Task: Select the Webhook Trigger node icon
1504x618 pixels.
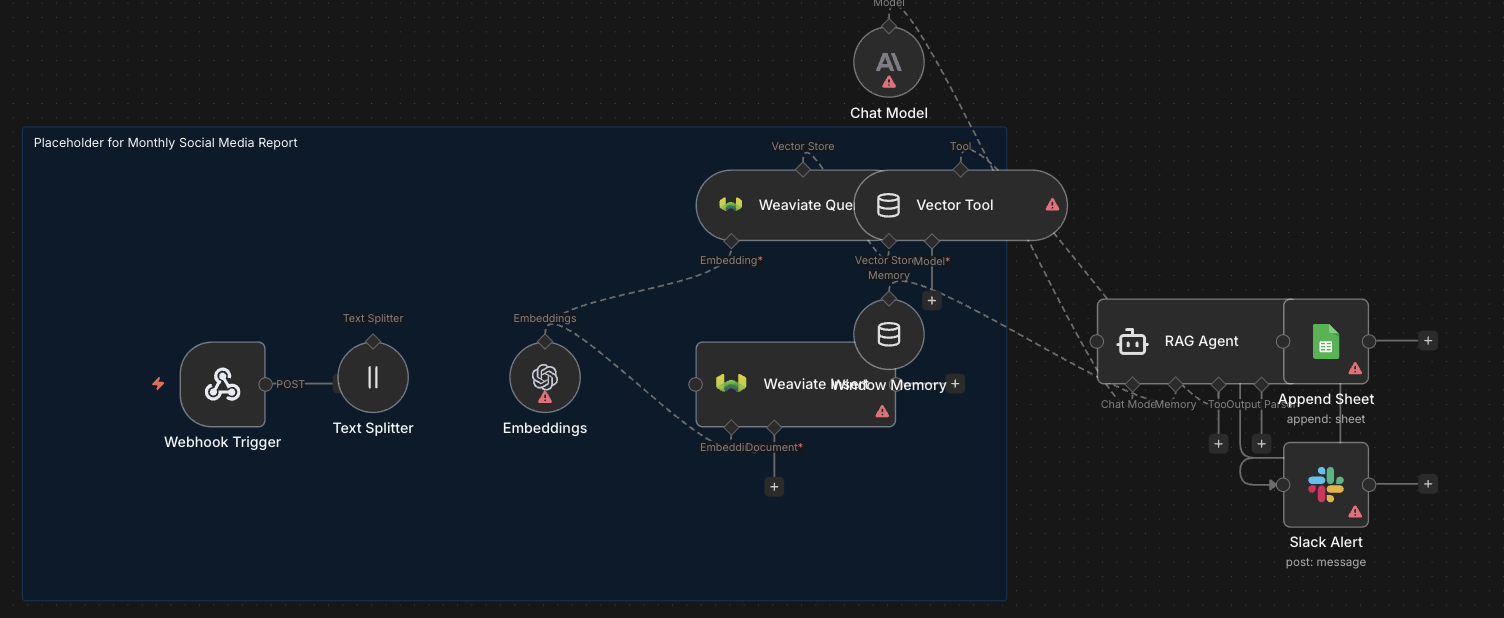Action: click(222, 384)
